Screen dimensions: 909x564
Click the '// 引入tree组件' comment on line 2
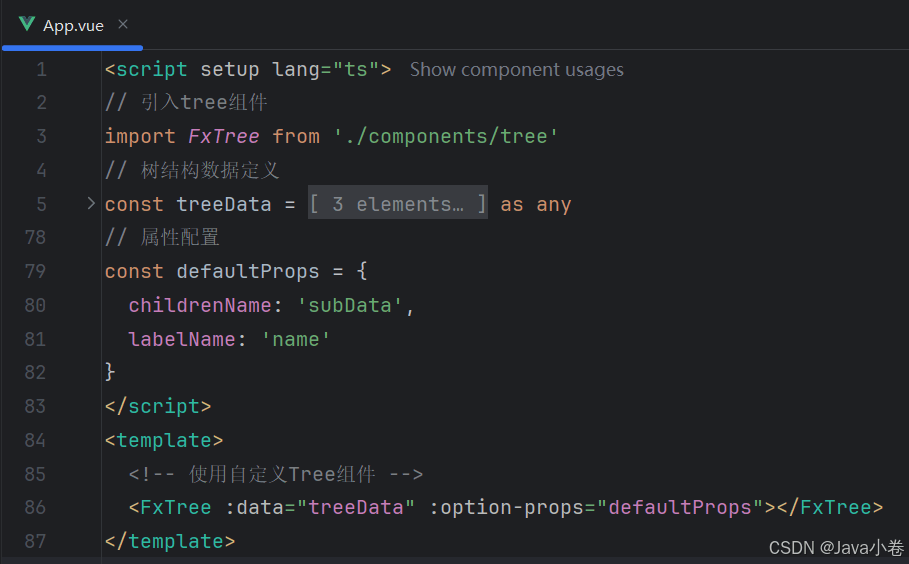click(x=186, y=103)
